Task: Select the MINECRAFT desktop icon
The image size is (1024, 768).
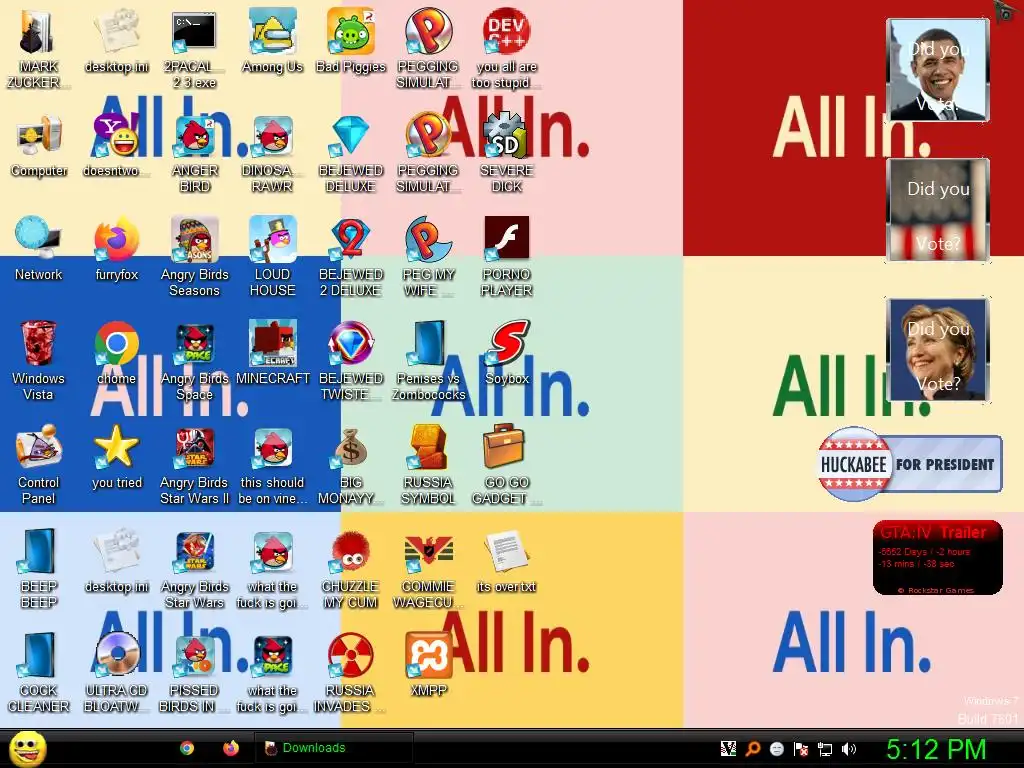Action: [272, 353]
